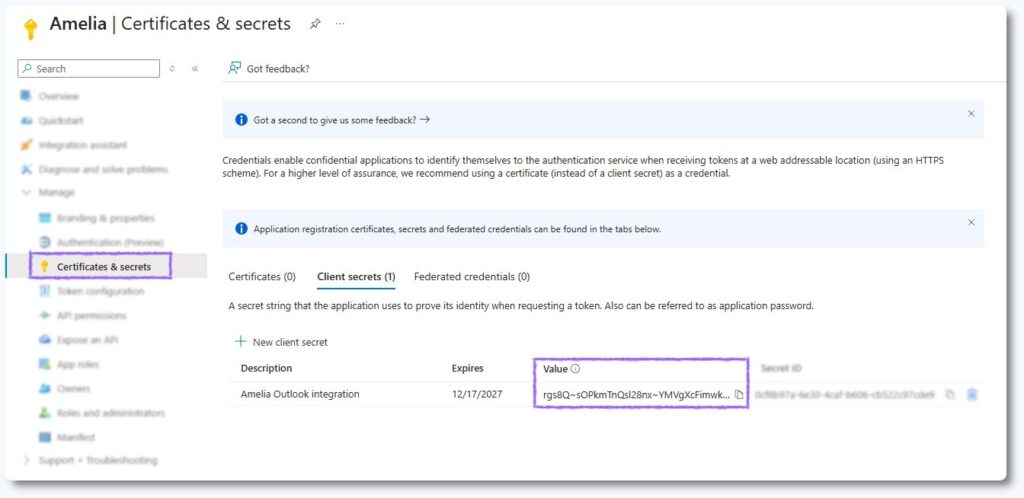Open API permissions in sidebar
The image size is (1024, 498).
tap(91, 316)
